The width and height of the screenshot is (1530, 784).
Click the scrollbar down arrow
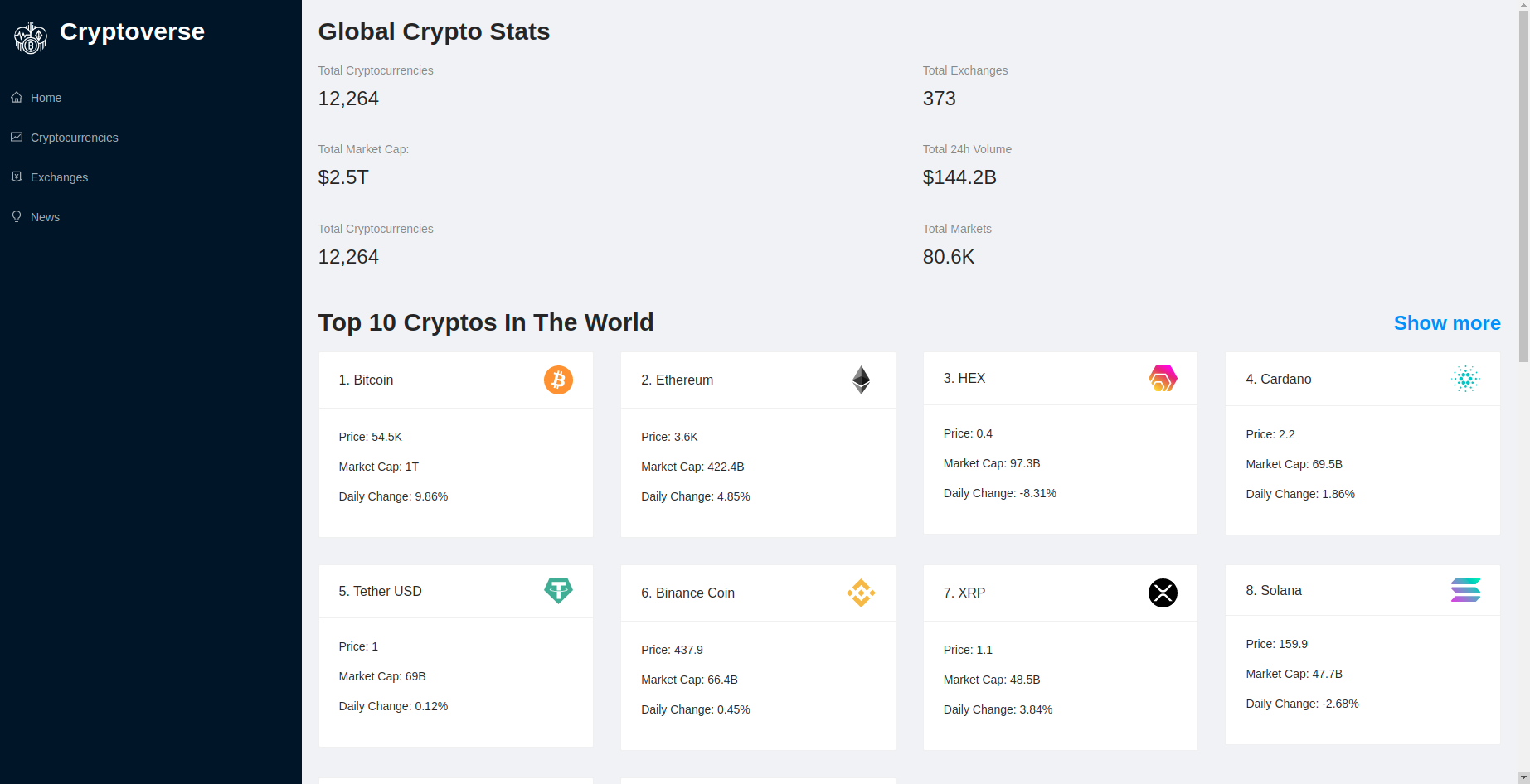click(x=1523, y=777)
